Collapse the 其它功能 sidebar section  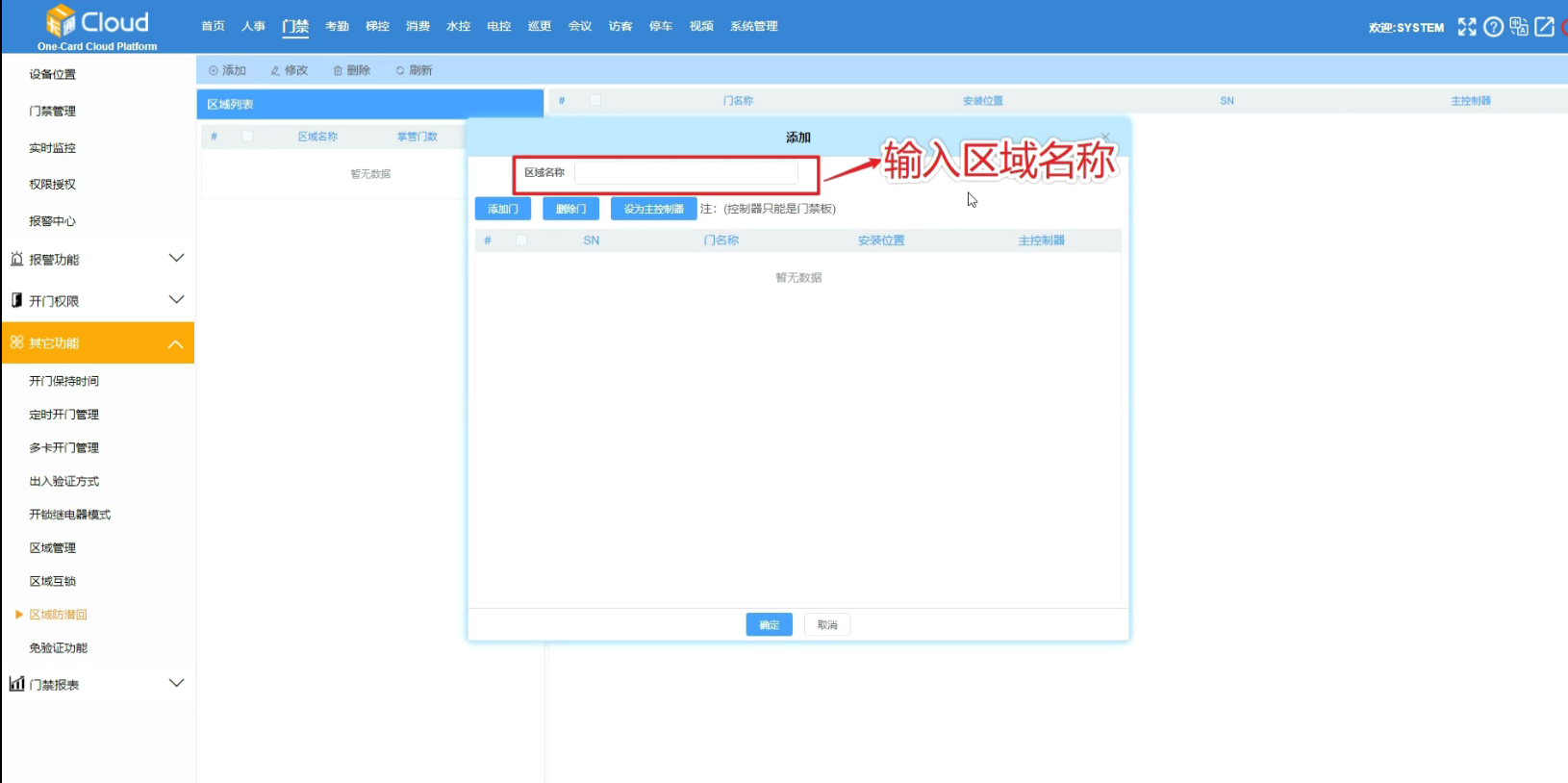(176, 343)
